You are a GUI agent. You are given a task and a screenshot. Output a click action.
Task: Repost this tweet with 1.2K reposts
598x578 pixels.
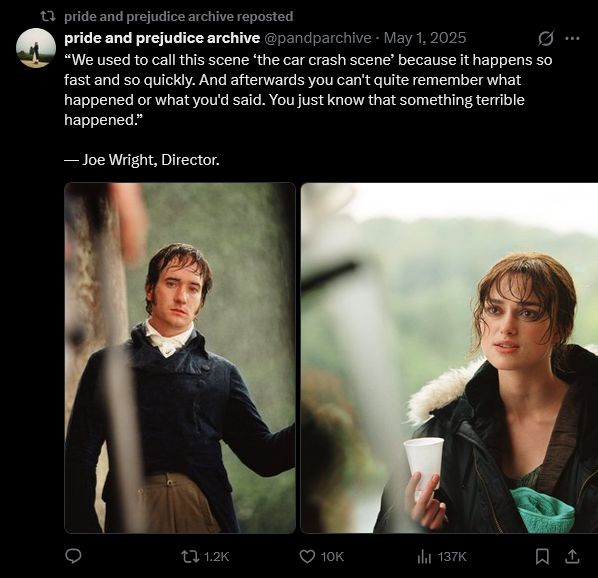(x=190, y=557)
